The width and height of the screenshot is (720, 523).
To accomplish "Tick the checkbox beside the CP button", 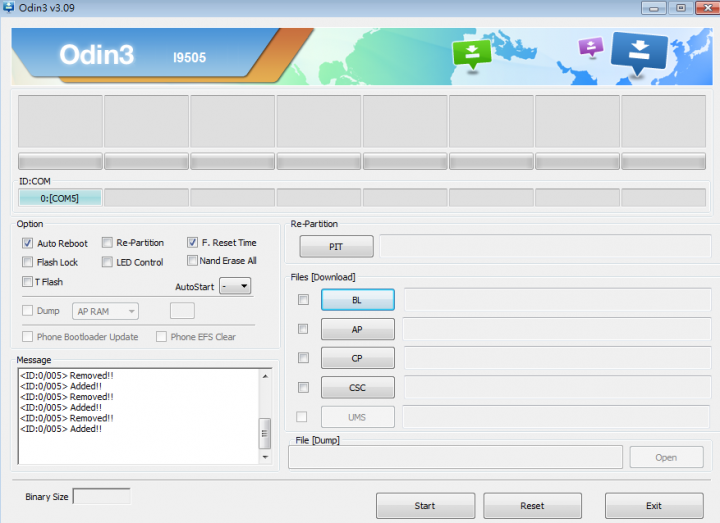I will [303, 358].
